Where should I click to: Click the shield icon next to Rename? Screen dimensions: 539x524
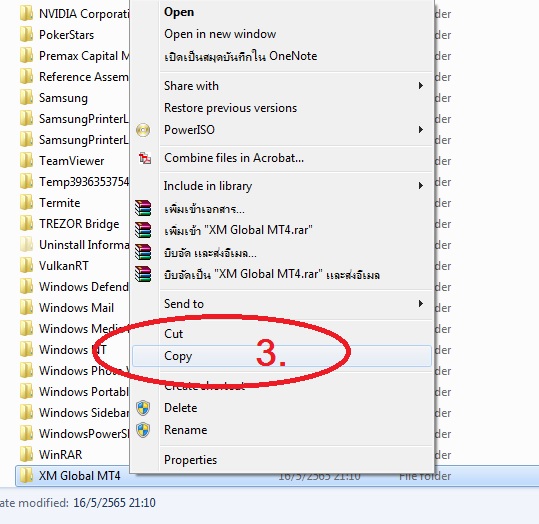(x=143, y=430)
